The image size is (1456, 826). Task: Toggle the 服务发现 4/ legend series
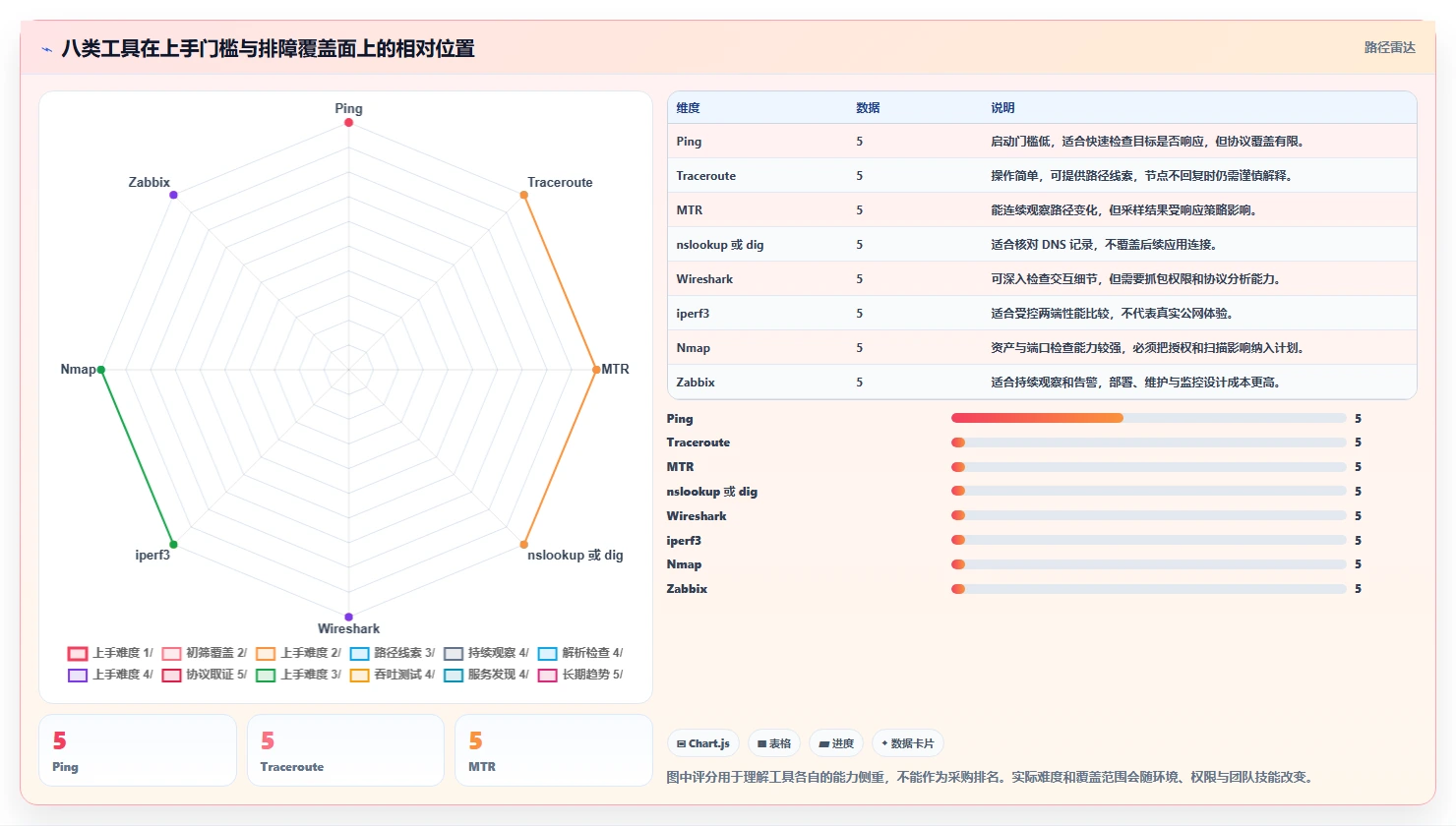[486, 675]
